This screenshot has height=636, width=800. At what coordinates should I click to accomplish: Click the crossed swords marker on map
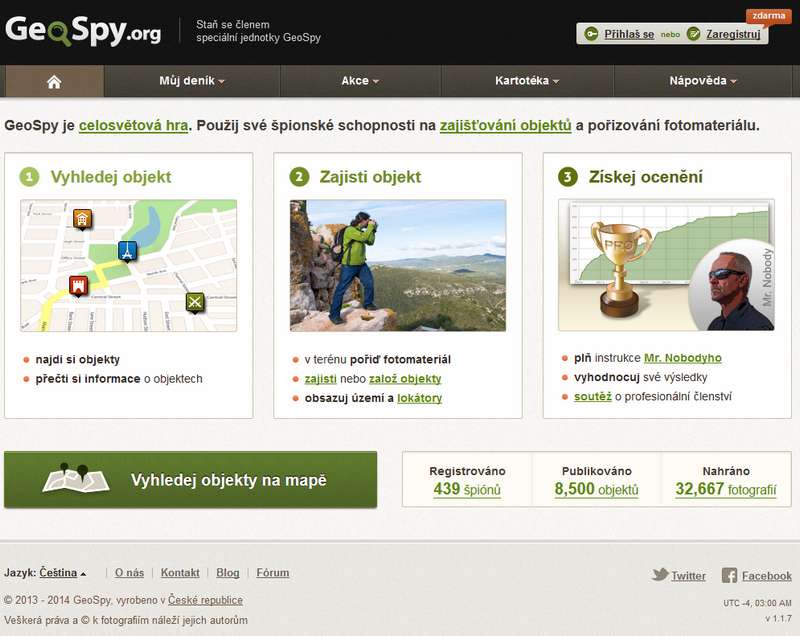pyautogui.click(x=195, y=303)
